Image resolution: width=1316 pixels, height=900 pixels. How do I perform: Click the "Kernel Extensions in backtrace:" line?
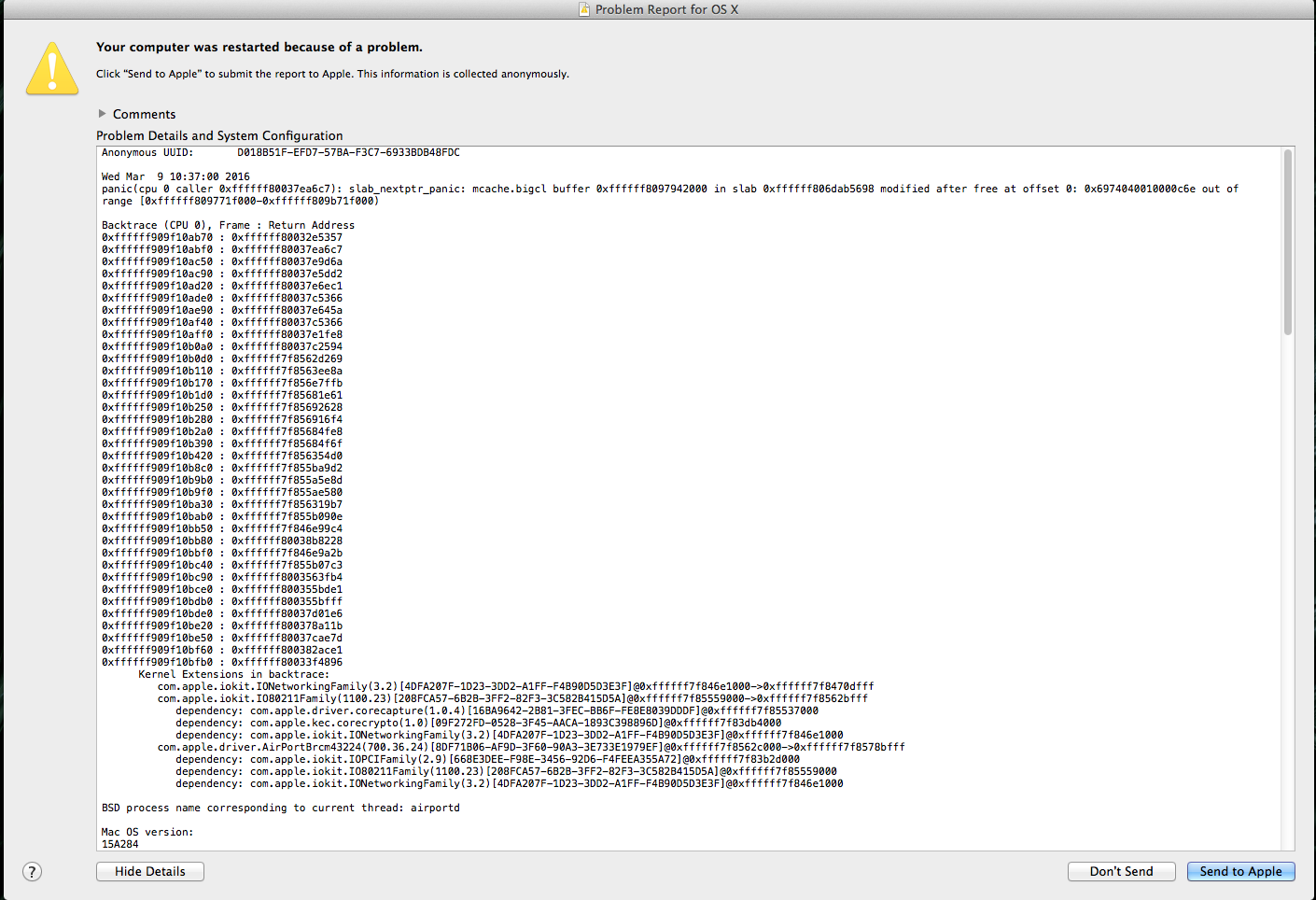tap(233, 674)
